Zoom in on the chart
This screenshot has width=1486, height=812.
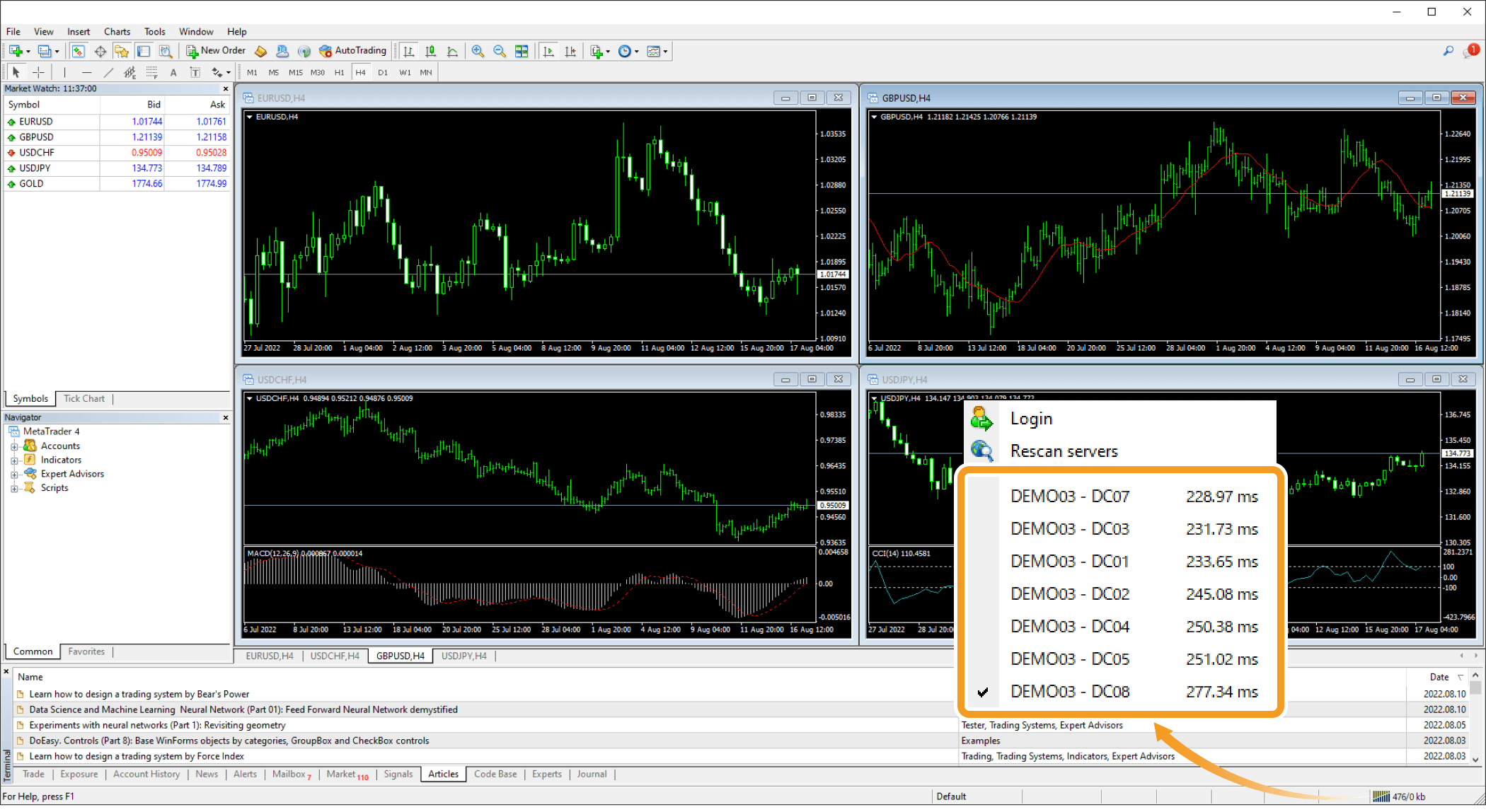click(478, 51)
